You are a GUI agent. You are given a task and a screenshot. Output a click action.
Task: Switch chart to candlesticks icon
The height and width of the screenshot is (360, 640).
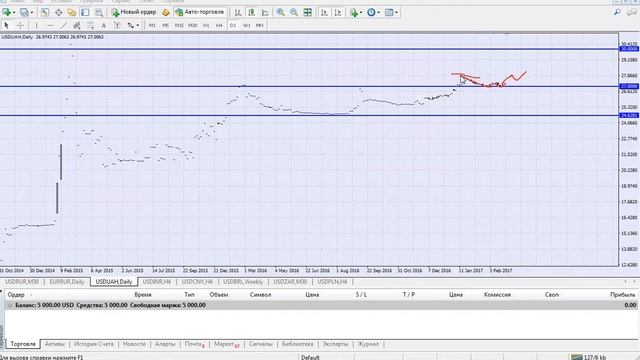pos(251,13)
